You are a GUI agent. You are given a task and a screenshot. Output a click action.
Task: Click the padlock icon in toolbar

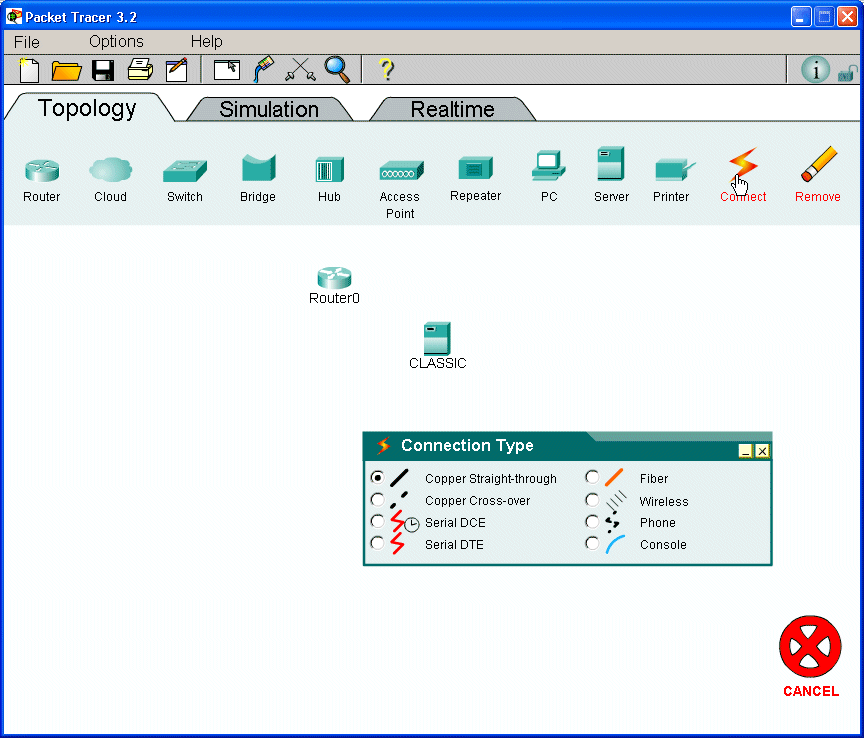(x=847, y=73)
